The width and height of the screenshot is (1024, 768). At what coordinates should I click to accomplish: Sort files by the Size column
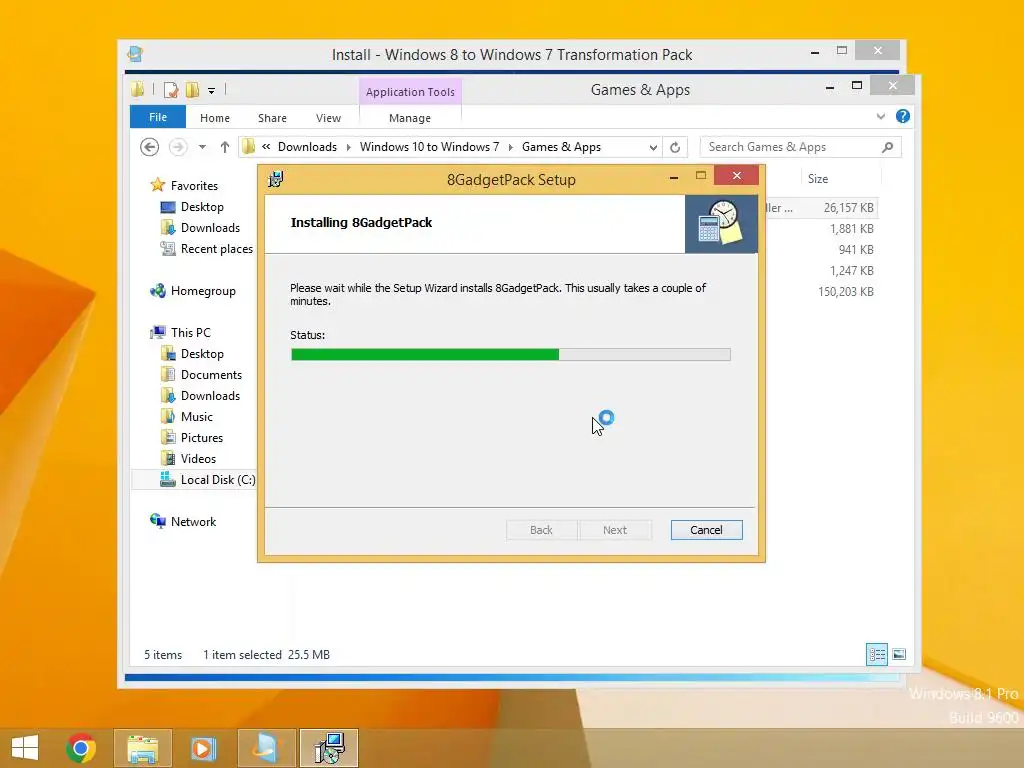[818, 178]
